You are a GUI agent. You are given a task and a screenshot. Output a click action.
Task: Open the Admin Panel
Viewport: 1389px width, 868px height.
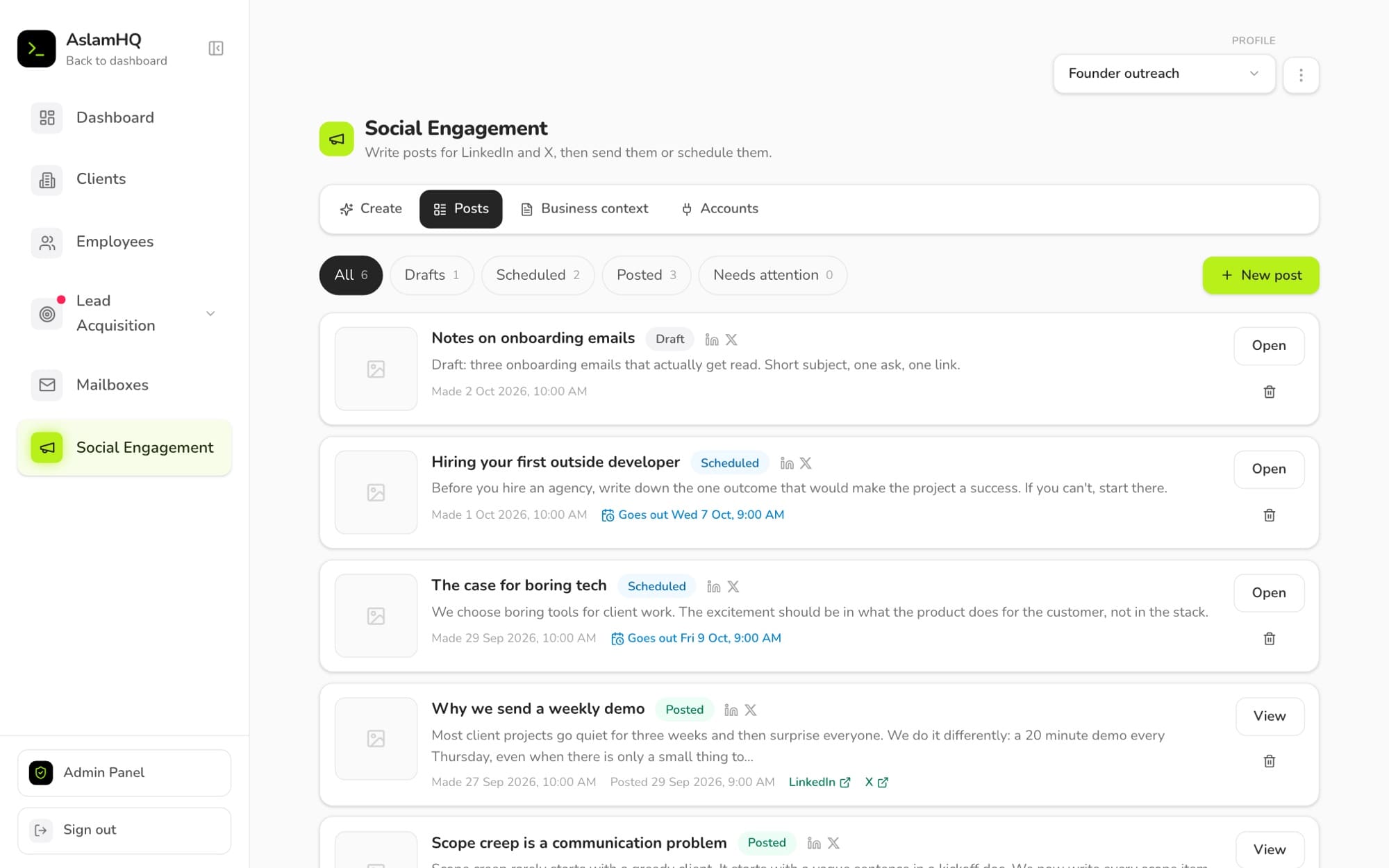pos(124,773)
